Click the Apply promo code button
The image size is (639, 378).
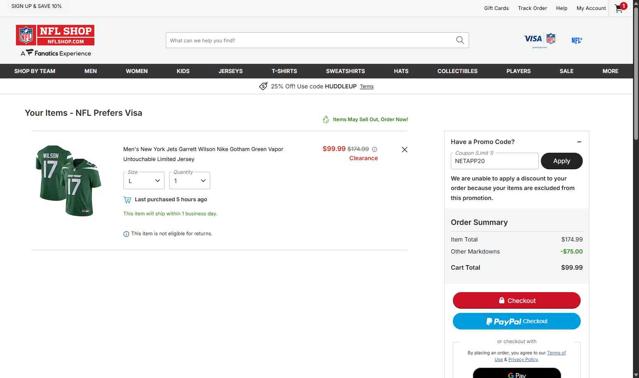tap(562, 161)
